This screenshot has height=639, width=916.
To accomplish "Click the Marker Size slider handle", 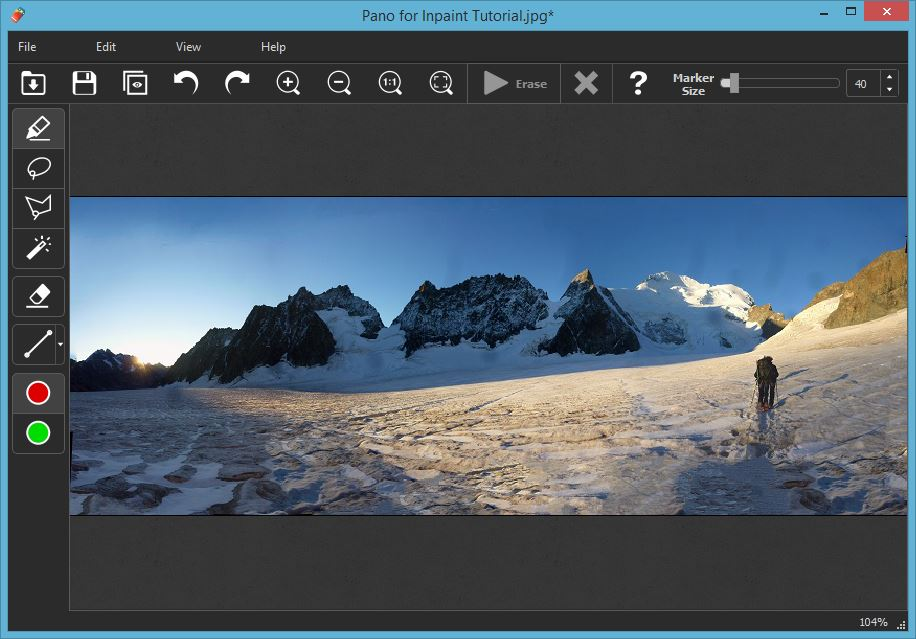I will [733, 83].
